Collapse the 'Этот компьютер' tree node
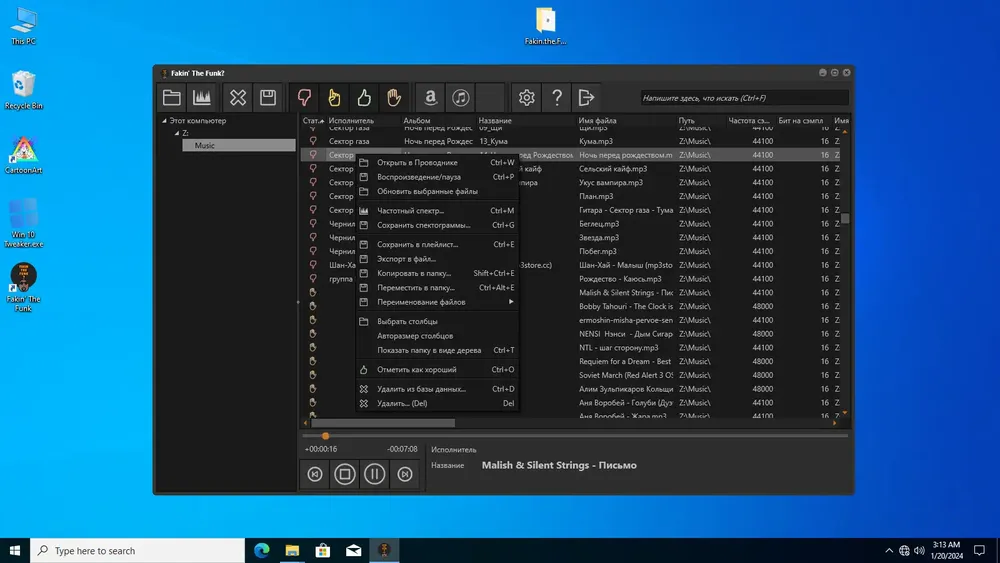 (x=165, y=121)
